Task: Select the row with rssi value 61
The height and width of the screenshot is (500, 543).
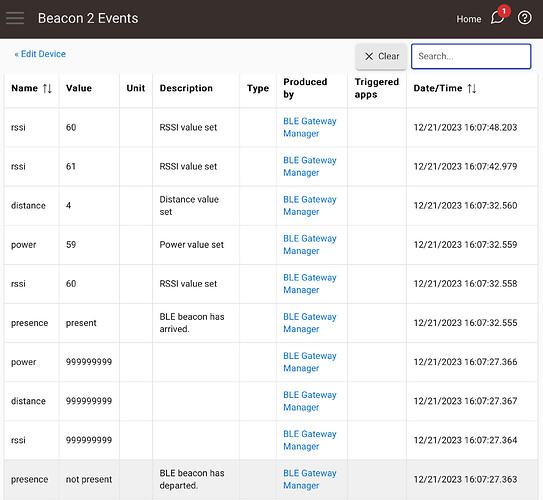Action: 271,167
